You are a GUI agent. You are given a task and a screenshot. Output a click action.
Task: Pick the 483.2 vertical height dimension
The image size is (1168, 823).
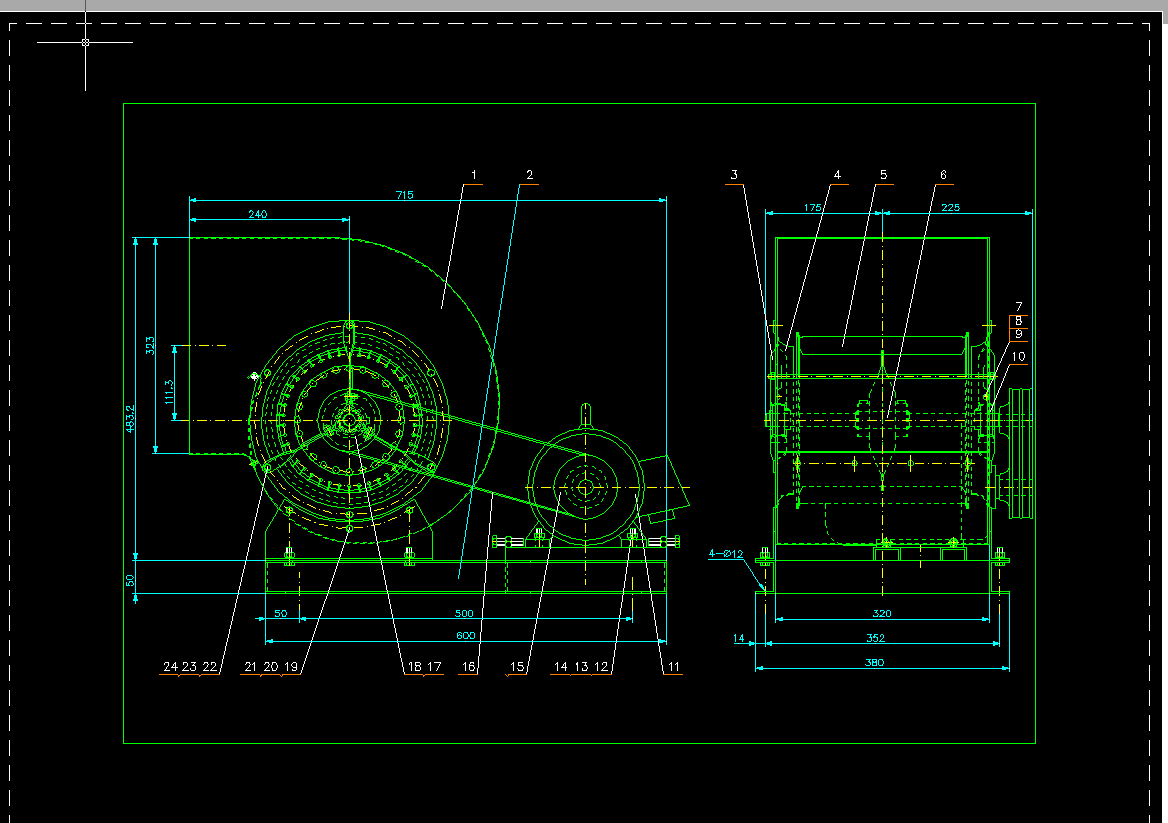pos(130,419)
